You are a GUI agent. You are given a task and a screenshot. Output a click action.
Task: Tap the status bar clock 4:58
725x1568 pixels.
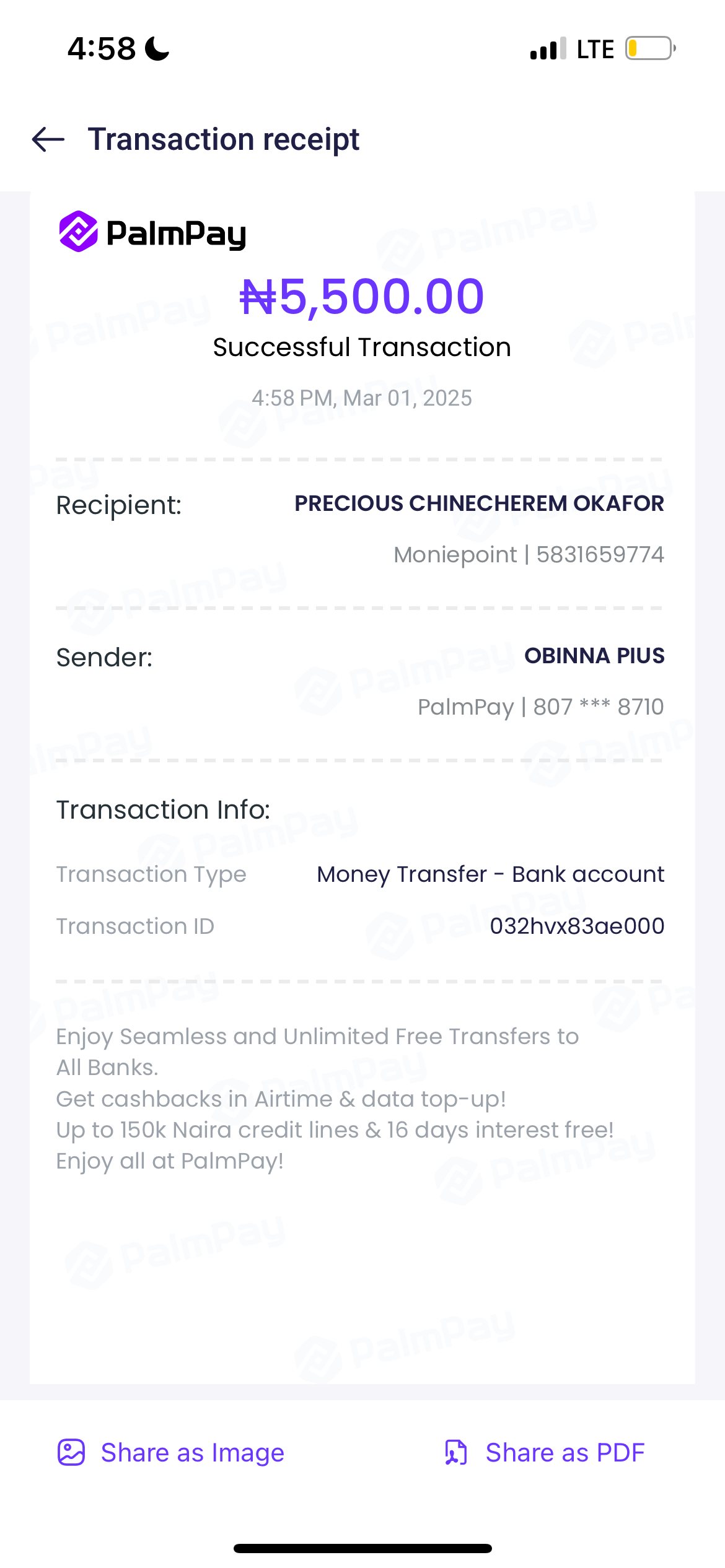point(102,48)
